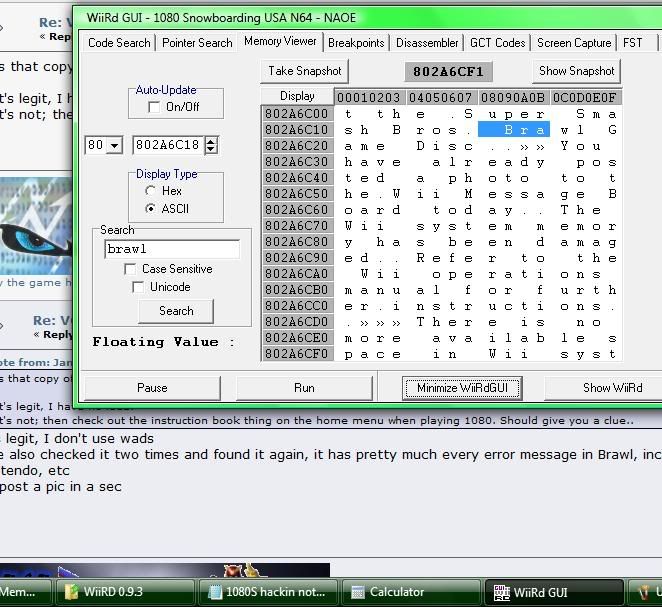Image resolution: width=662 pixels, height=607 pixels.
Task: Toggle the Auto-Update On/Off checkbox
Action: click(154, 107)
